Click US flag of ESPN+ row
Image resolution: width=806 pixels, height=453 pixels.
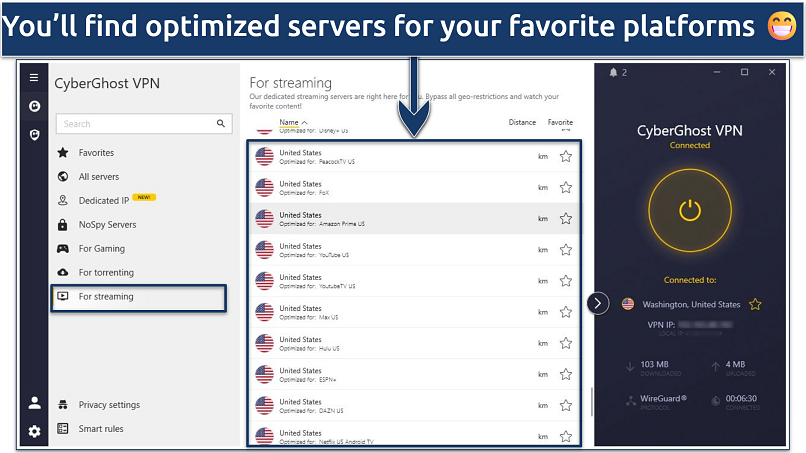click(264, 374)
